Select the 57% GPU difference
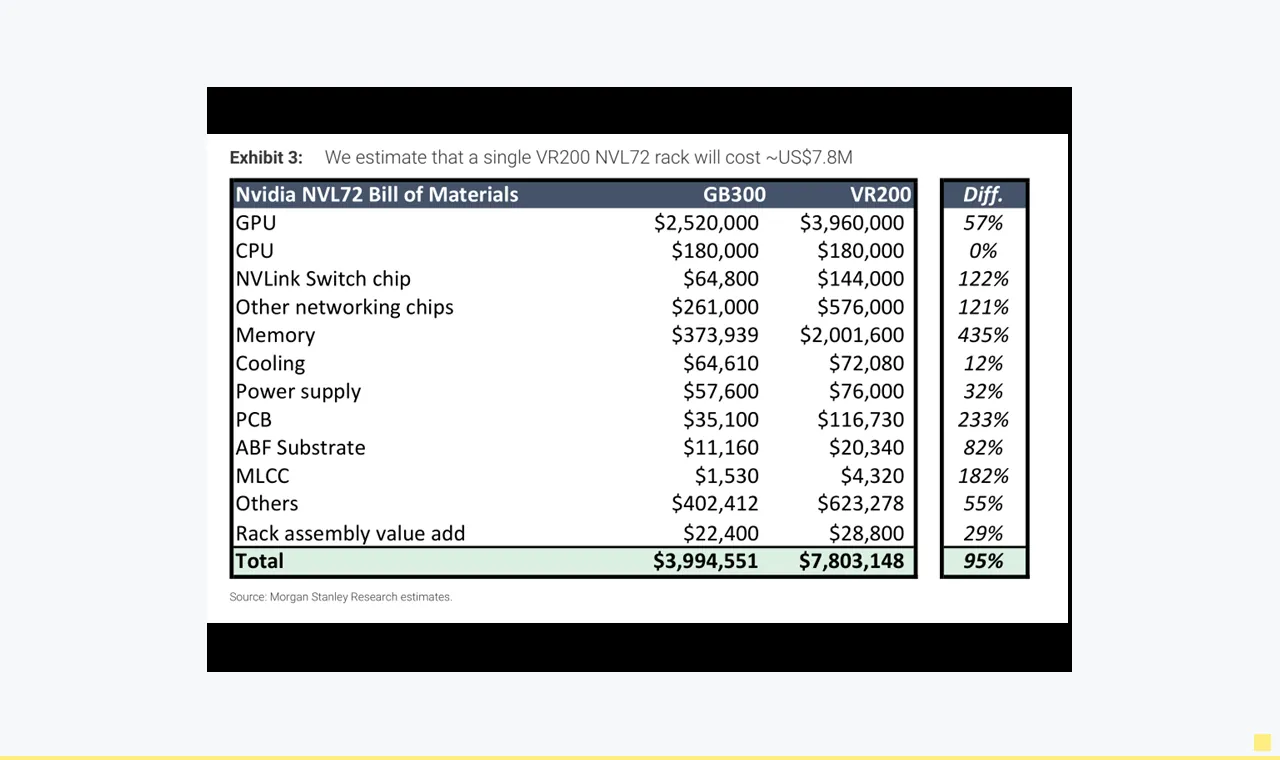This screenshot has height=760, width=1280. [983, 223]
